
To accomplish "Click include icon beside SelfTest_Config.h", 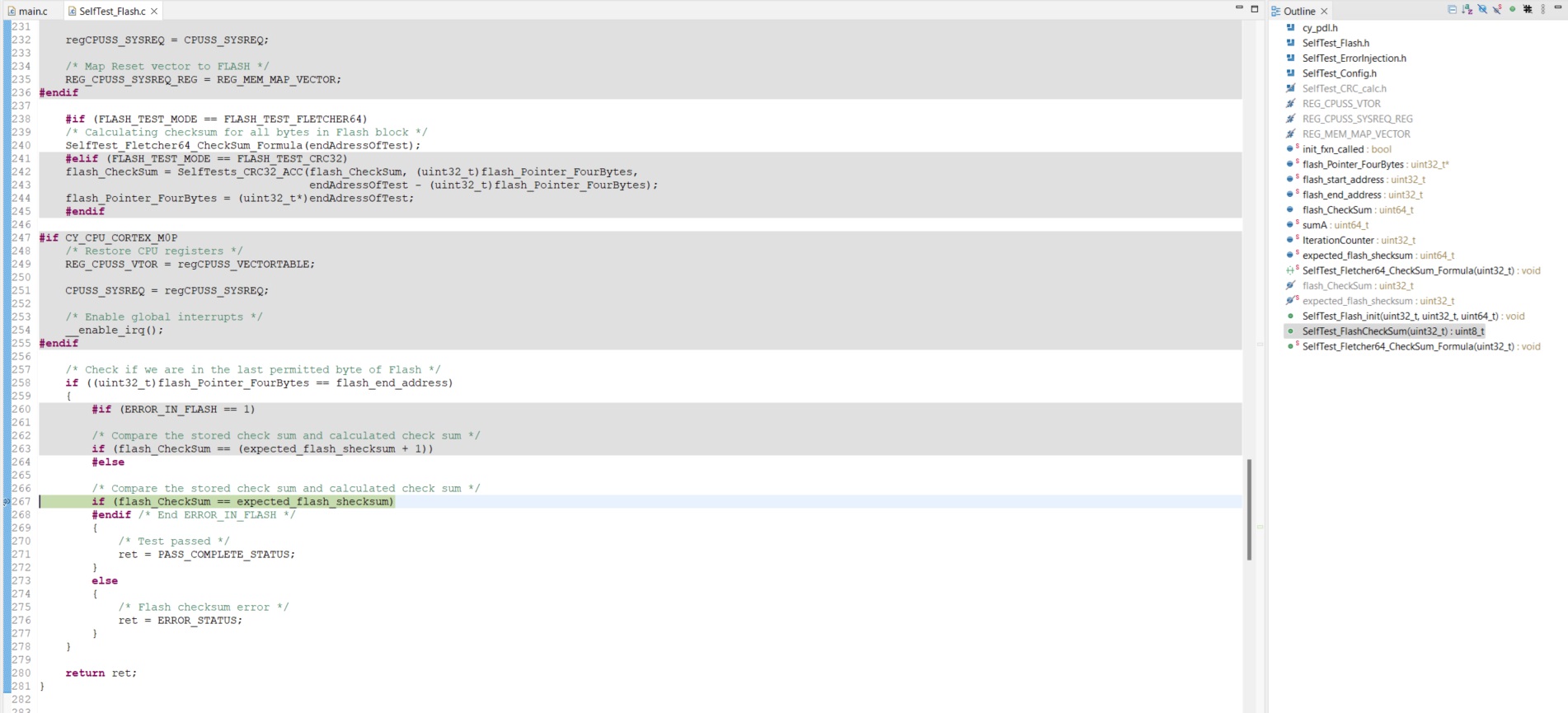I will [1291, 73].
